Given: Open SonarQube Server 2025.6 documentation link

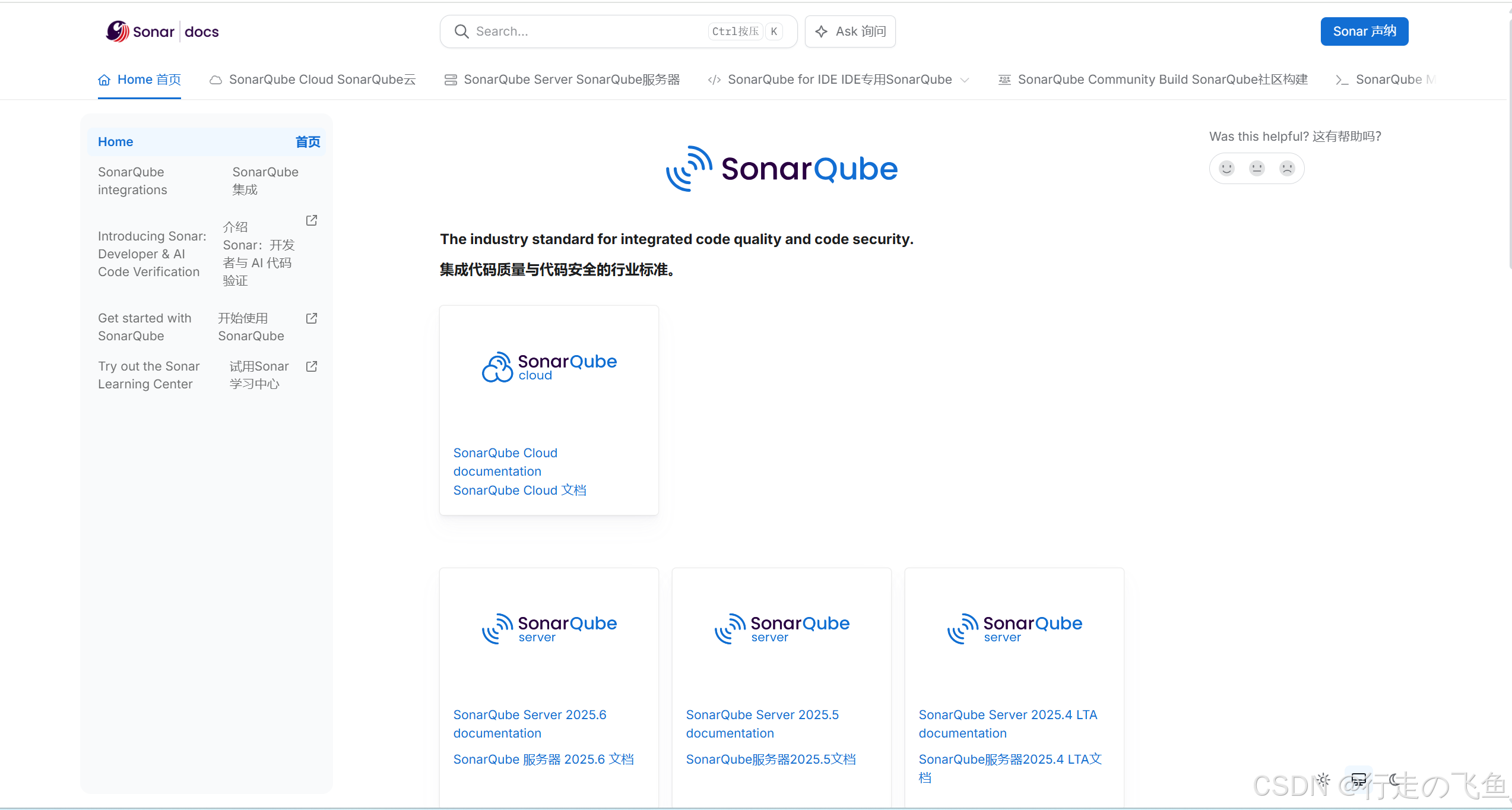Looking at the screenshot, I should pyautogui.click(x=530, y=723).
